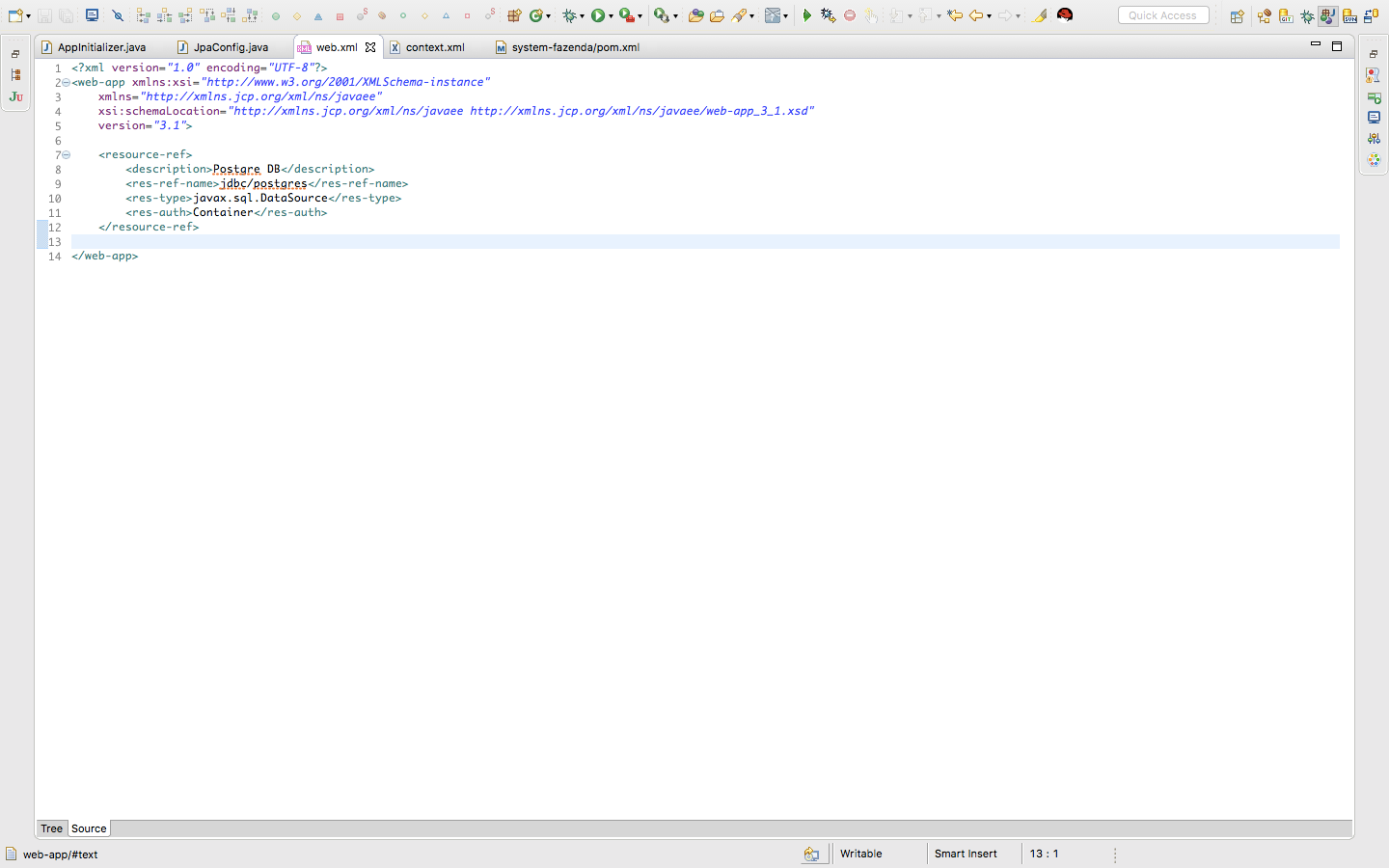Collapse the web-app element fold marker
Viewport: 1389px width, 868px height.
[66, 83]
